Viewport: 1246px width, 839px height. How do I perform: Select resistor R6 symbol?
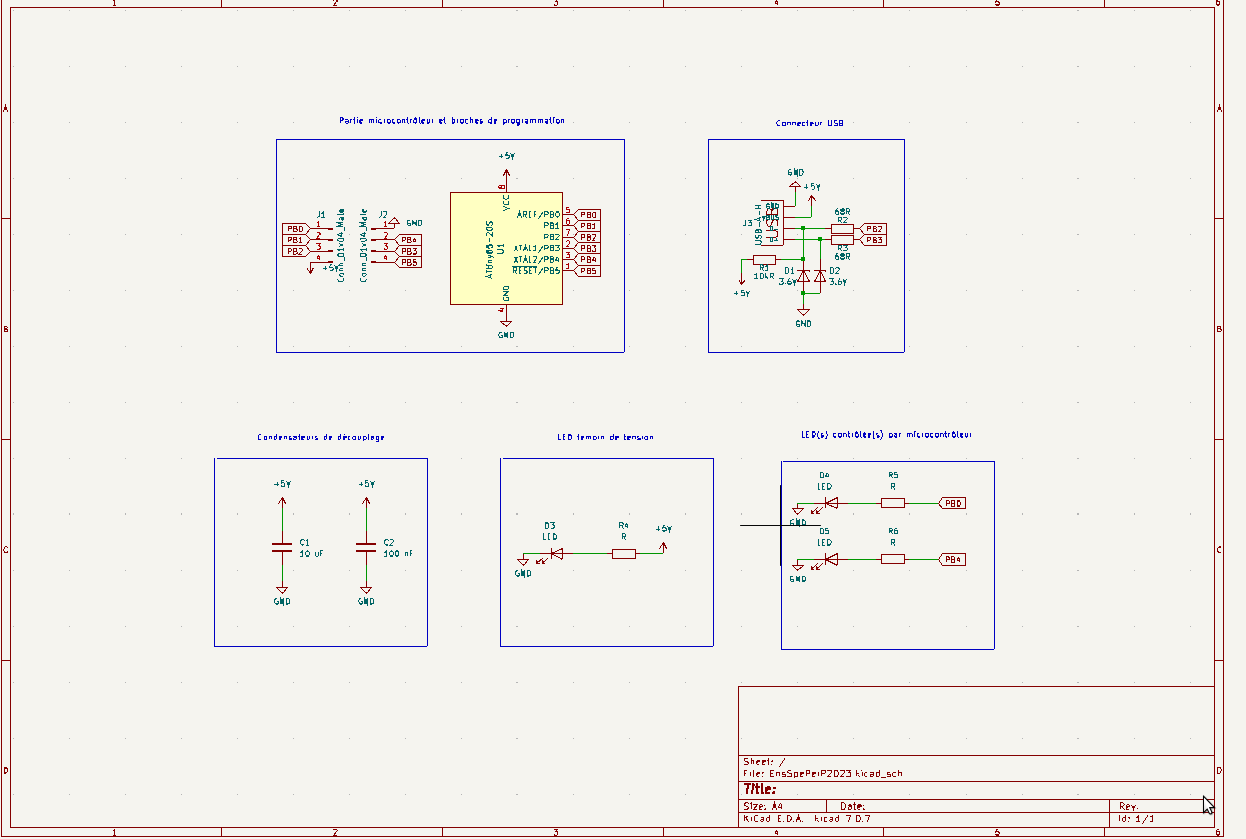point(893,559)
